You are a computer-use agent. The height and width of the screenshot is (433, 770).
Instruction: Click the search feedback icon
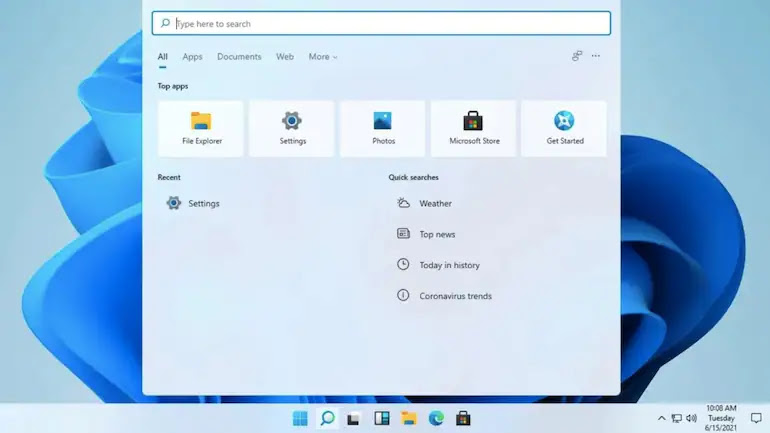577,56
